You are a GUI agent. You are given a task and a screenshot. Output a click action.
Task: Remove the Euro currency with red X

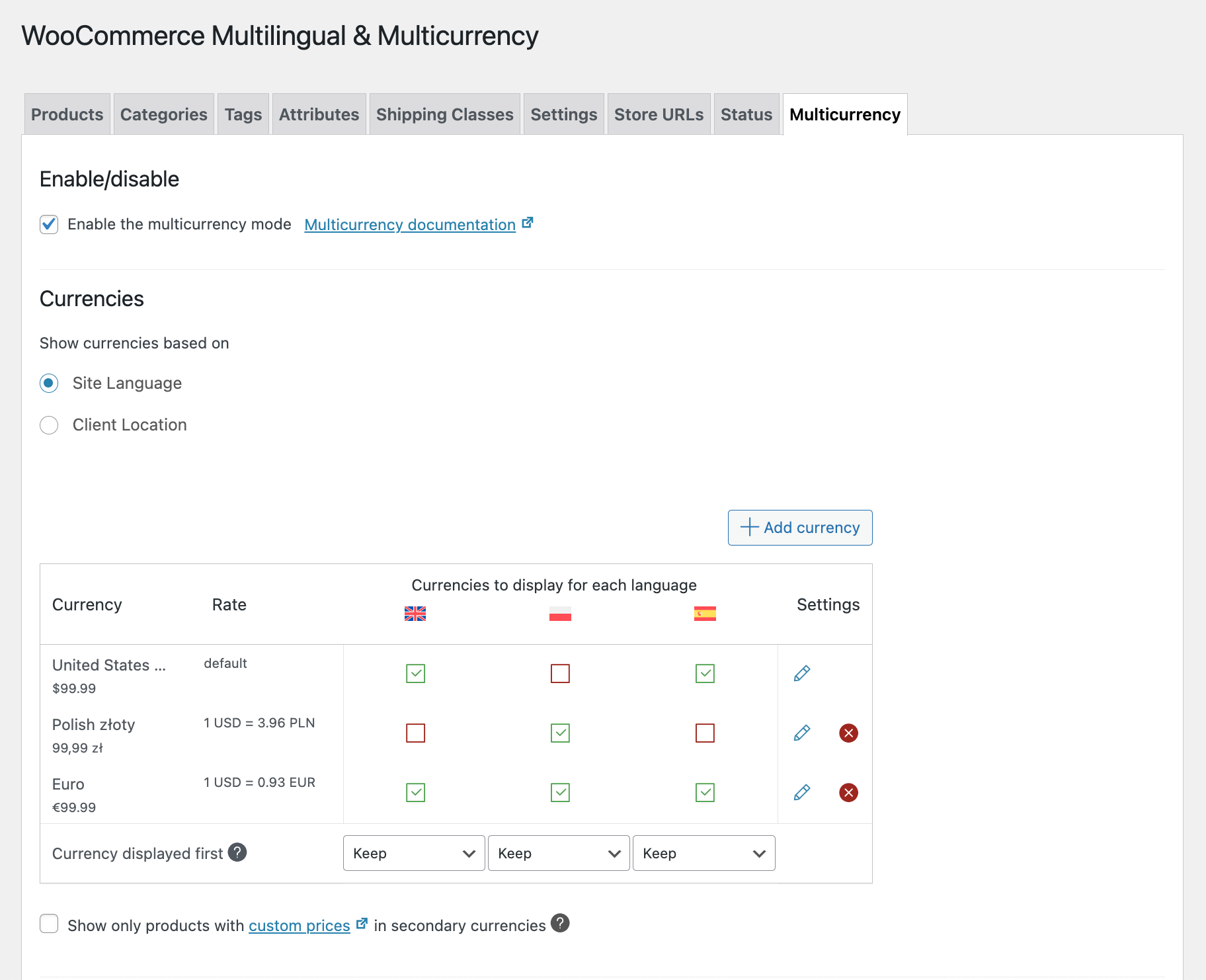click(848, 792)
